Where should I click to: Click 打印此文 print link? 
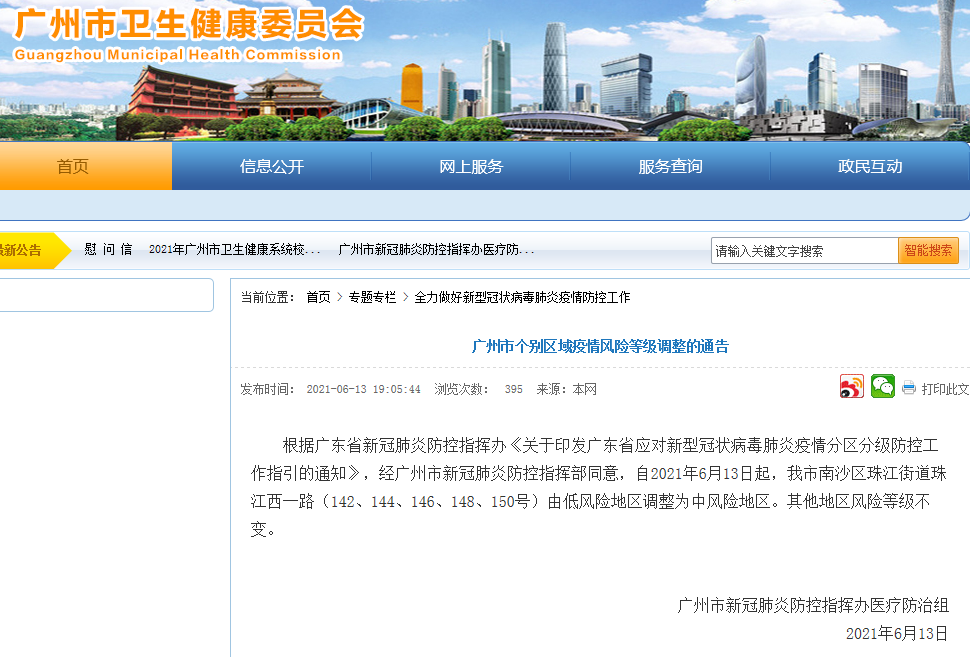(945, 389)
